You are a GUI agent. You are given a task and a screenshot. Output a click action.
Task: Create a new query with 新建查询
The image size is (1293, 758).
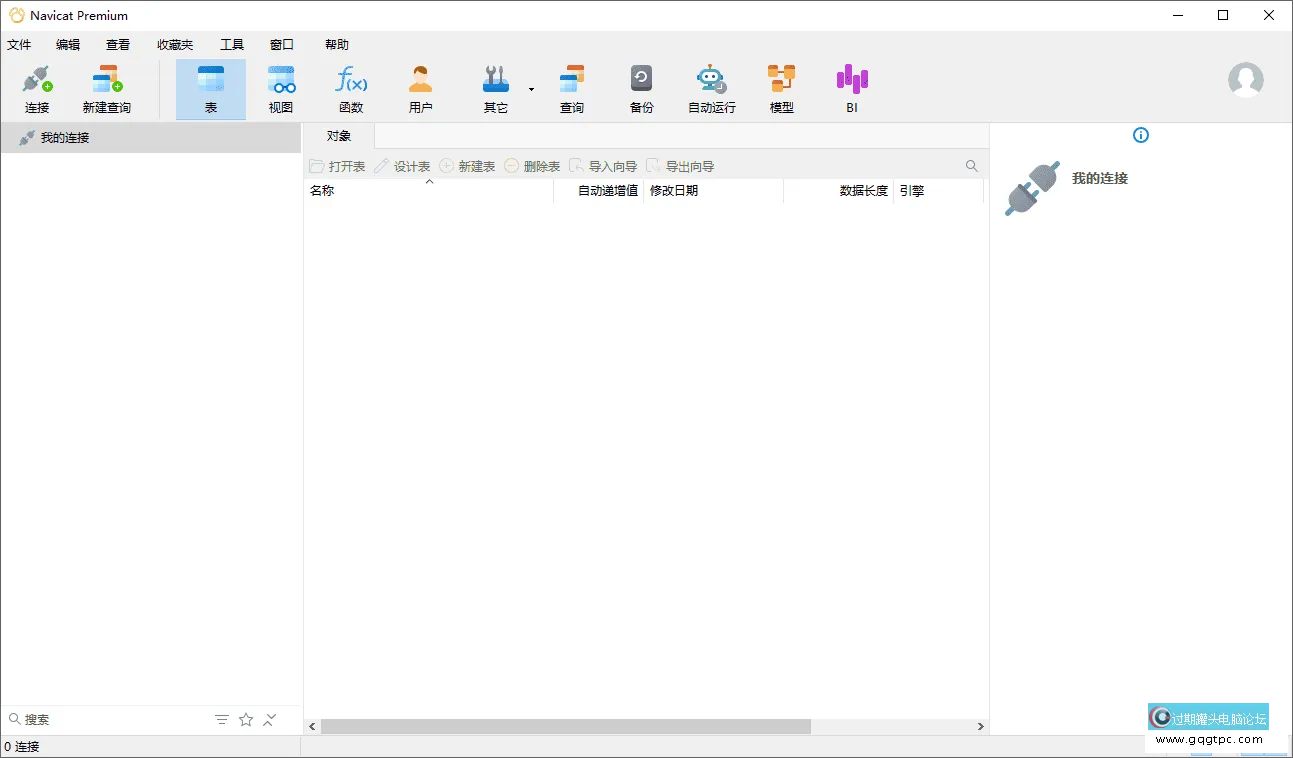pos(106,88)
